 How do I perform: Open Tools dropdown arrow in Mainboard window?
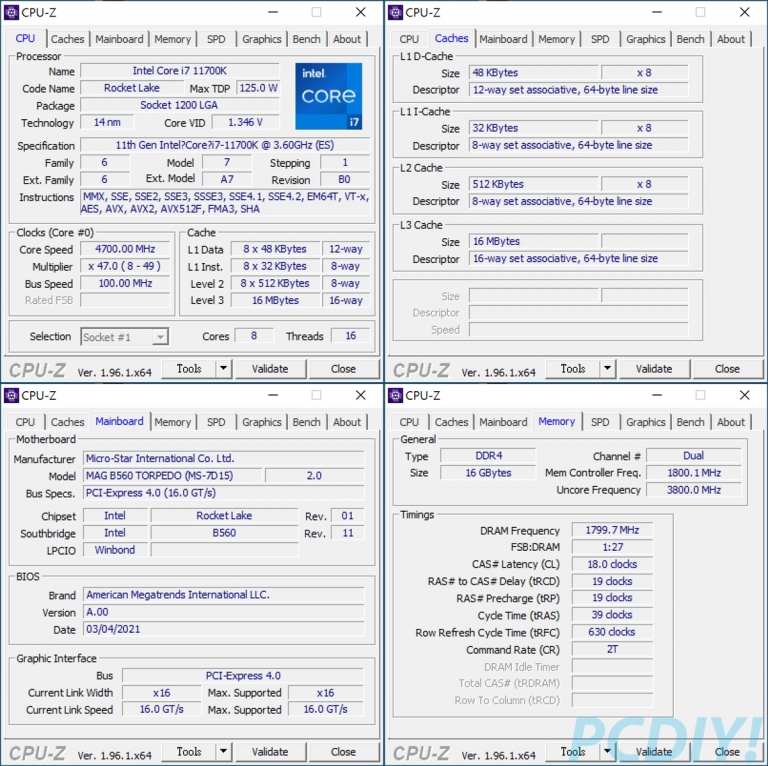[x=223, y=751]
